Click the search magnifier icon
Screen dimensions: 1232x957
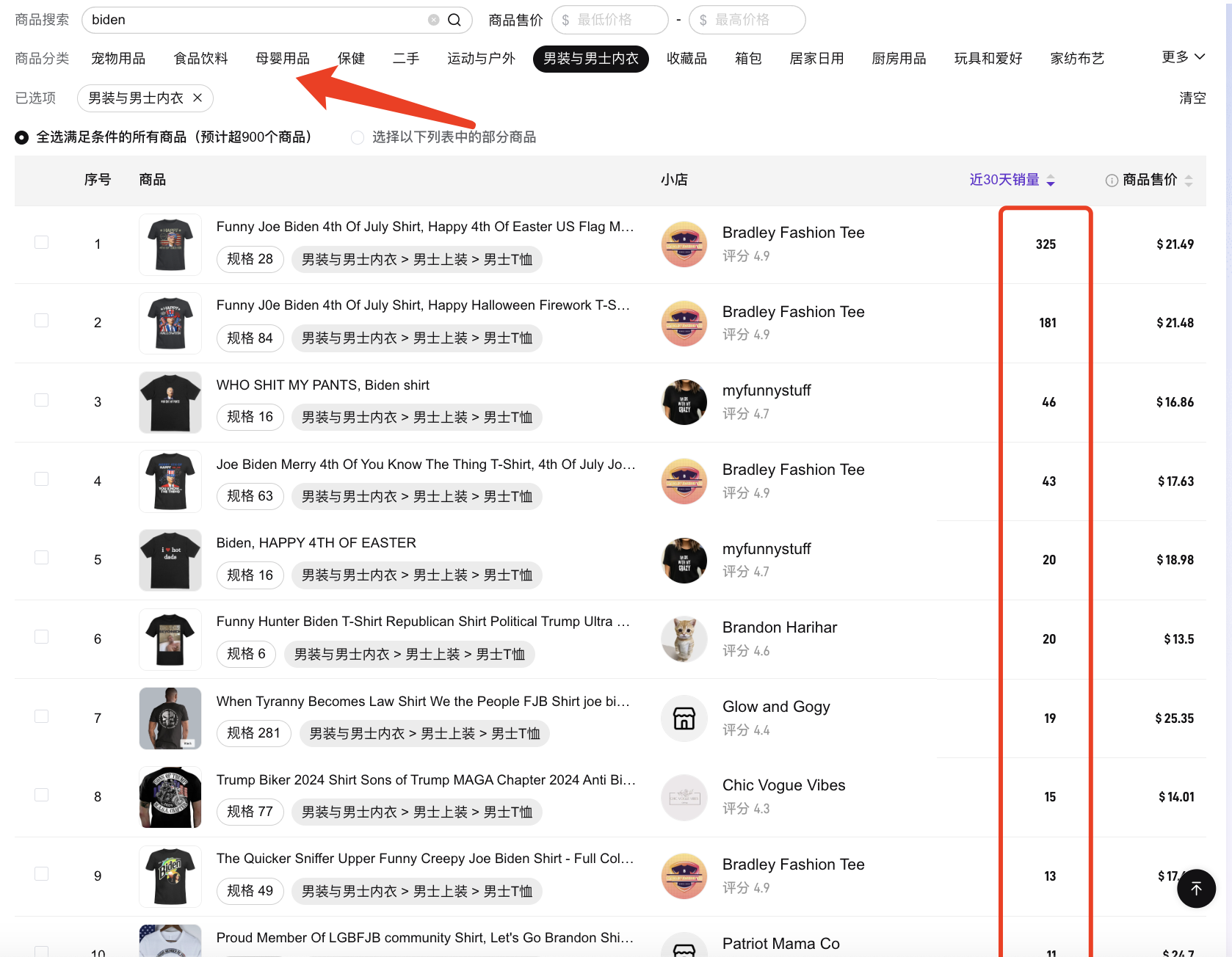[x=454, y=20]
